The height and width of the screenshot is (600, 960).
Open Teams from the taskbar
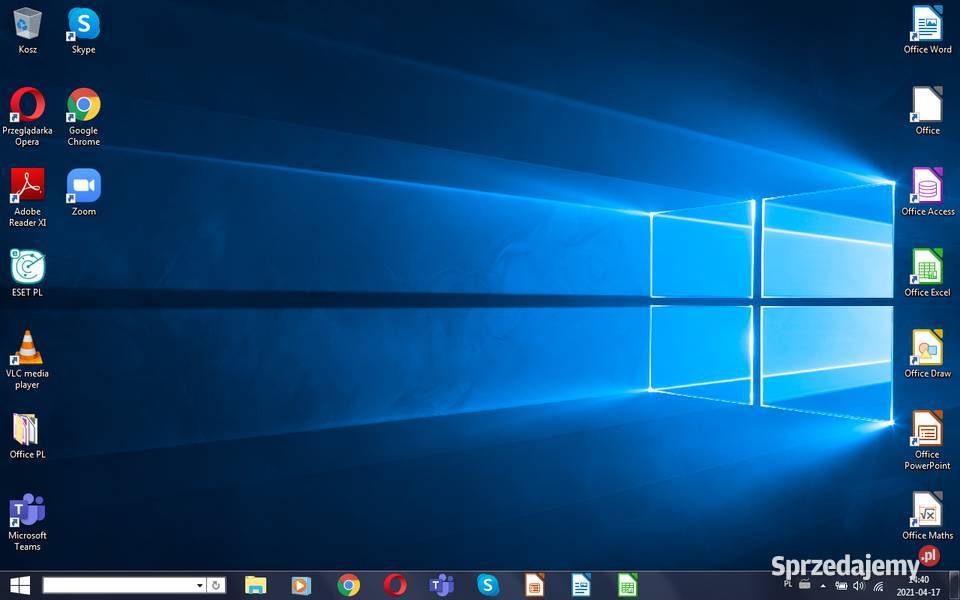[441, 585]
